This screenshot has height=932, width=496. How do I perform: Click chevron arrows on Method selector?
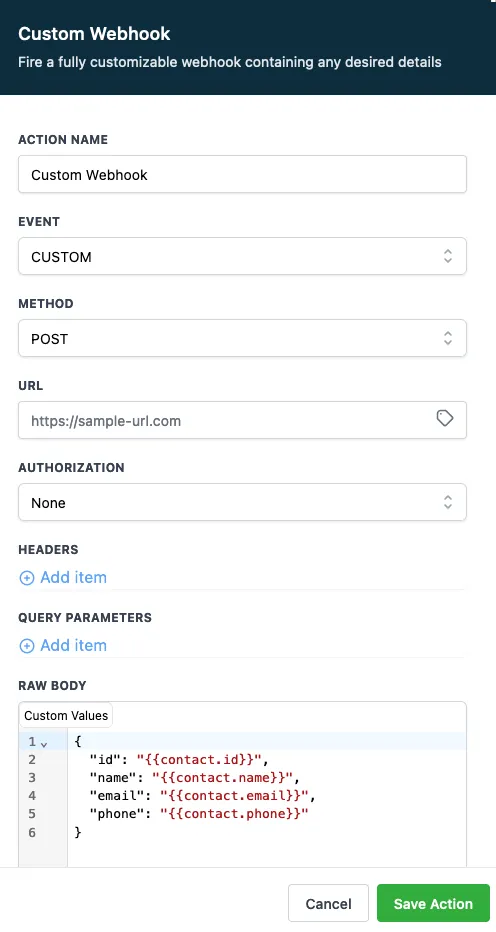(x=448, y=338)
